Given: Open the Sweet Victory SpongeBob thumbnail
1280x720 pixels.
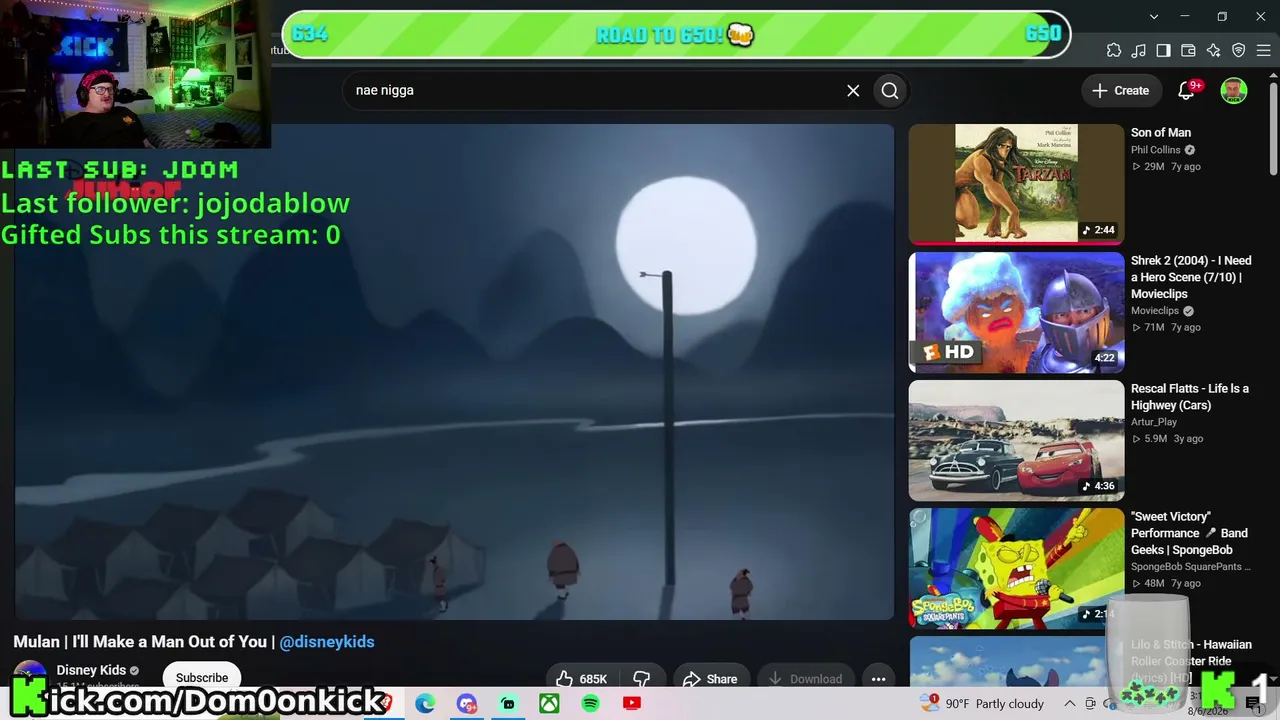Looking at the screenshot, I should pyautogui.click(x=1016, y=568).
